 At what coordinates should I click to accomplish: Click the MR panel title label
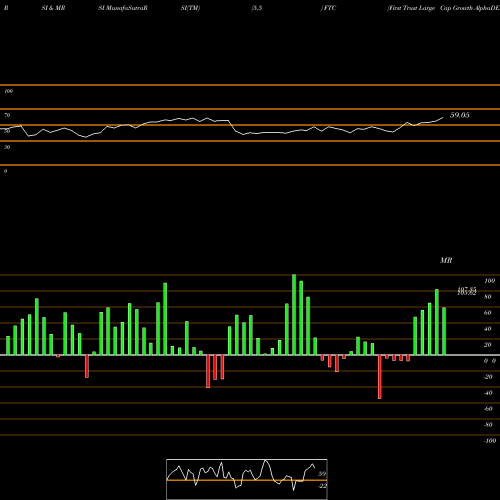pyautogui.click(x=446, y=260)
